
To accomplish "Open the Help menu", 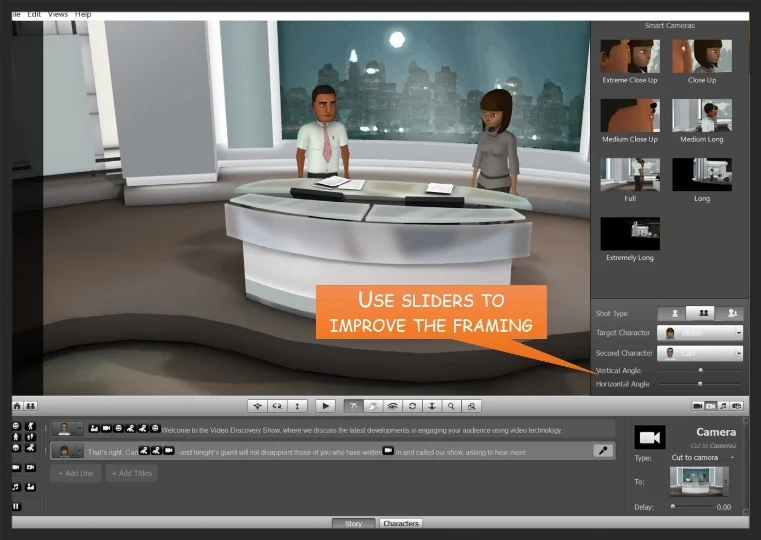I will coord(83,15).
